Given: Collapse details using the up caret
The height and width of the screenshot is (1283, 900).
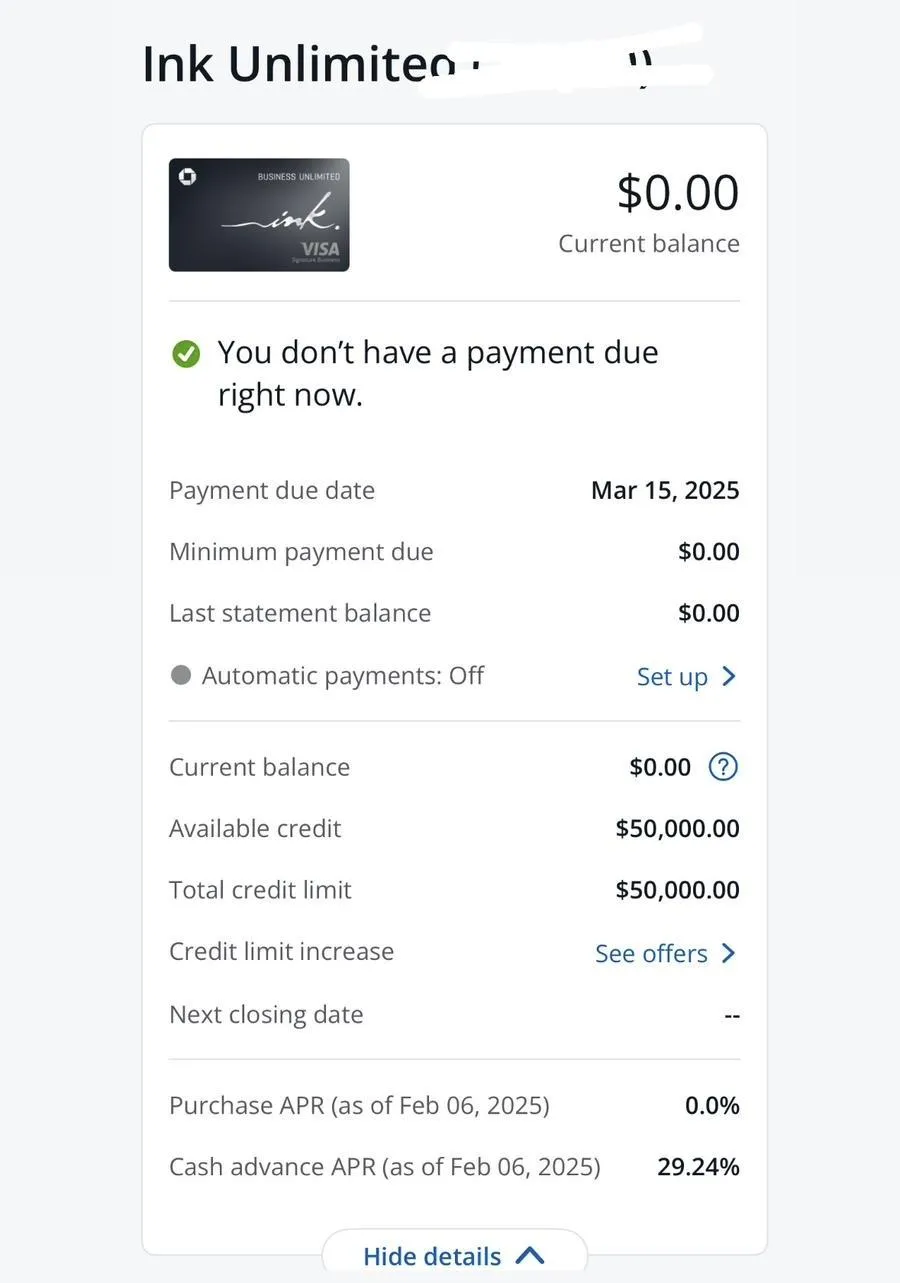Looking at the screenshot, I should (x=530, y=1256).
